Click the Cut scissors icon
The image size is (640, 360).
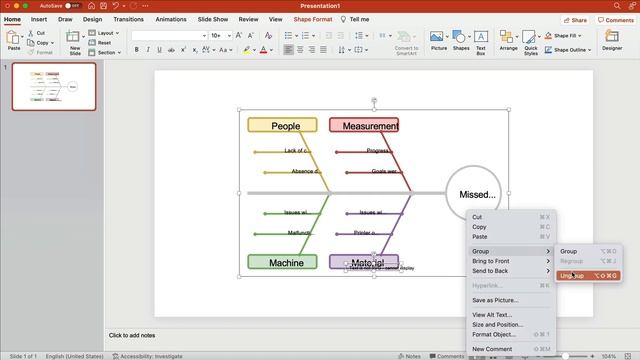coord(31,33)
